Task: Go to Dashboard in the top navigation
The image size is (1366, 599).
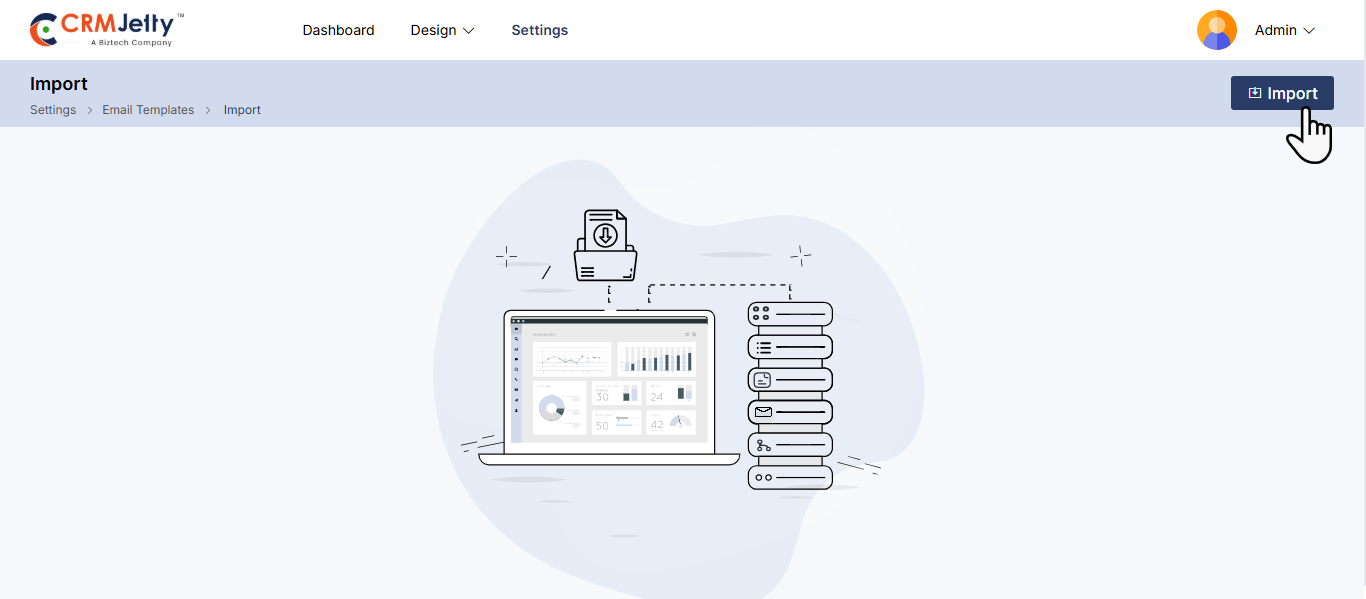Action: 338,30
